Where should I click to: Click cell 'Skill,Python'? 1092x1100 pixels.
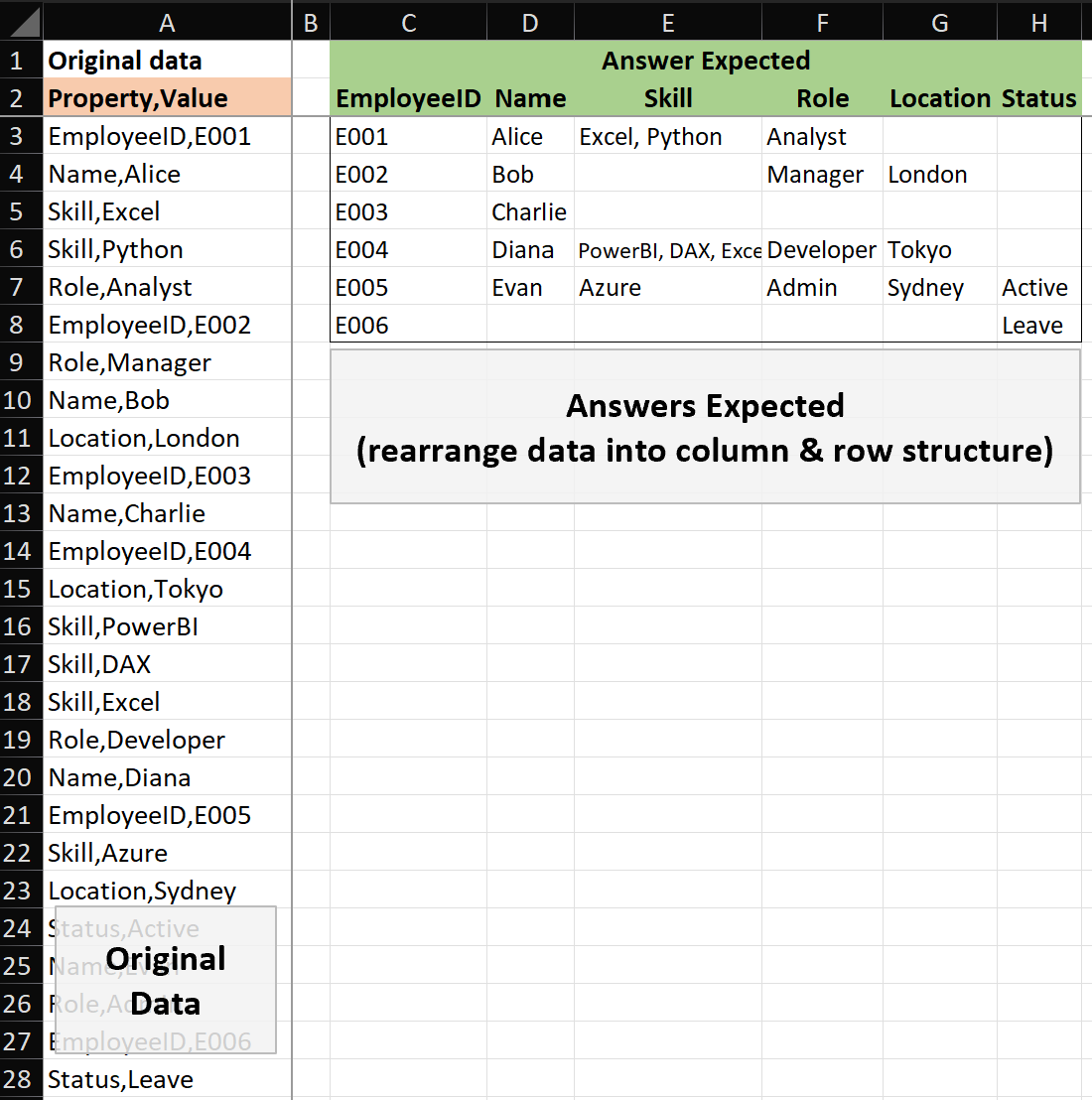167,249
